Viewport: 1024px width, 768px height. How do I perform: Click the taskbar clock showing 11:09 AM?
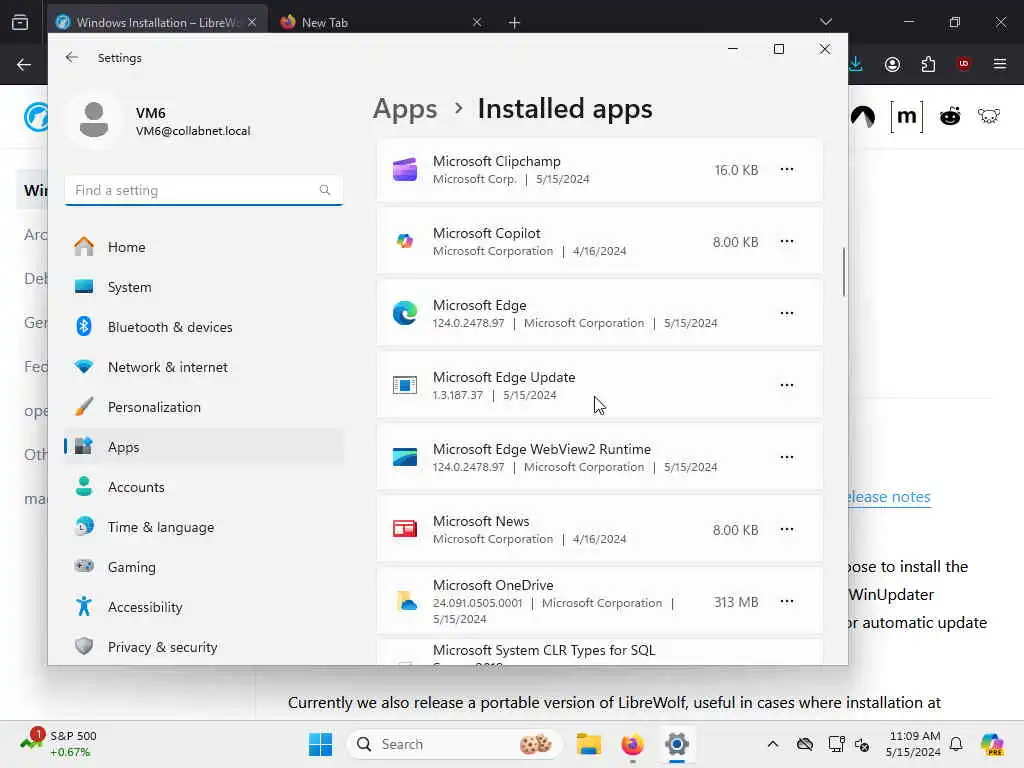pyautogui.click(x=914, y=744)
